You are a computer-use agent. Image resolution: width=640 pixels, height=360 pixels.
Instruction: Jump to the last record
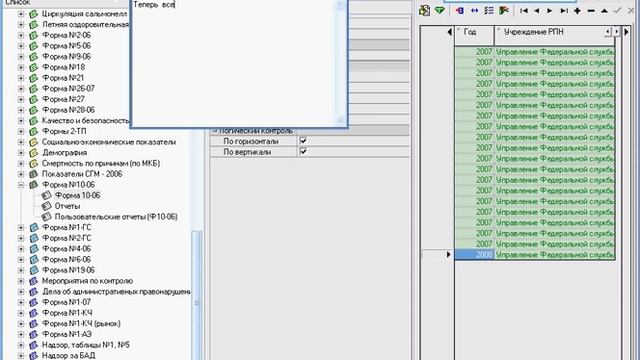click(564, 11)
